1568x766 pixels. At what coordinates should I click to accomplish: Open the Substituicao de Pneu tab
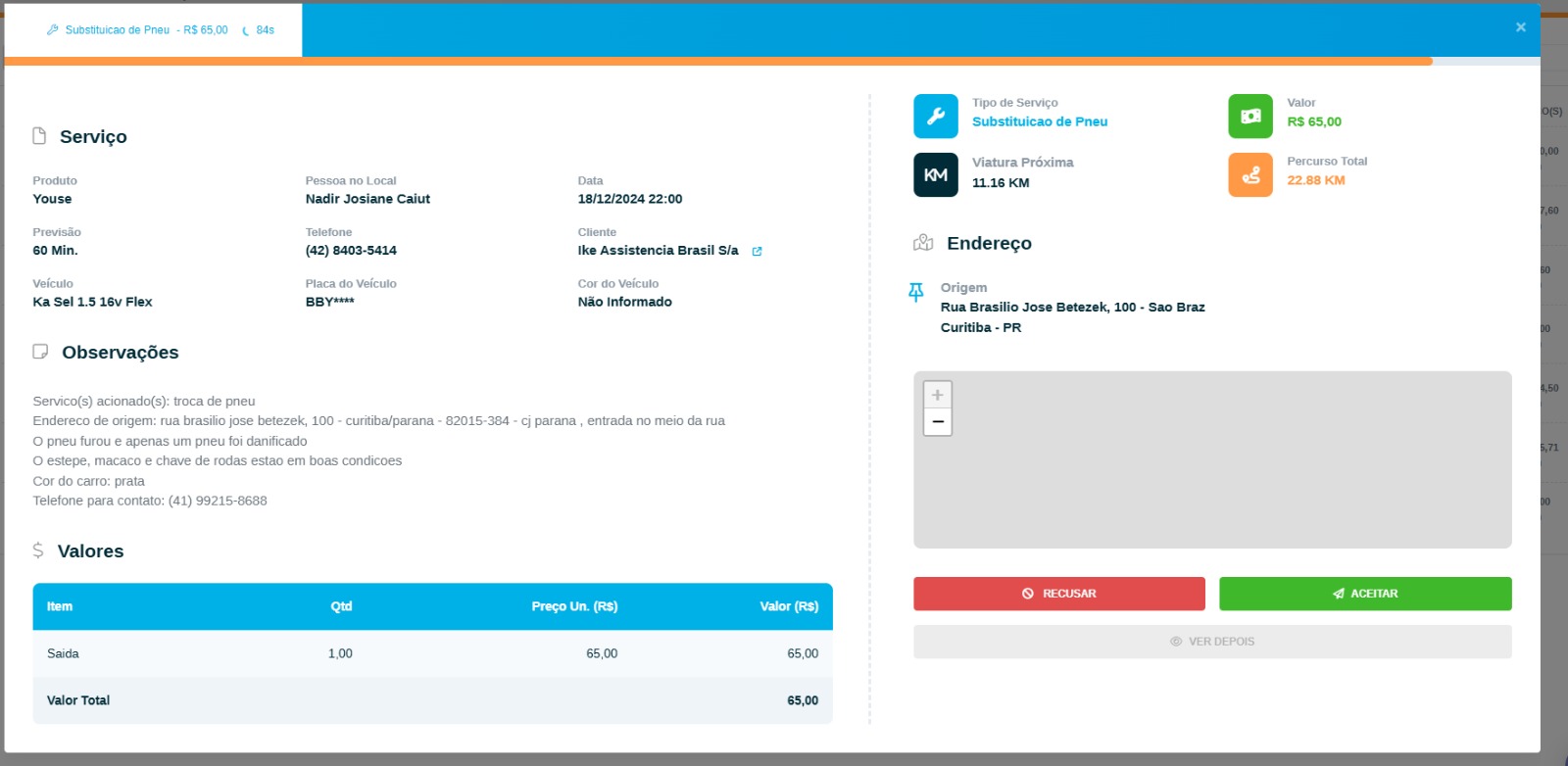[153, 30]
